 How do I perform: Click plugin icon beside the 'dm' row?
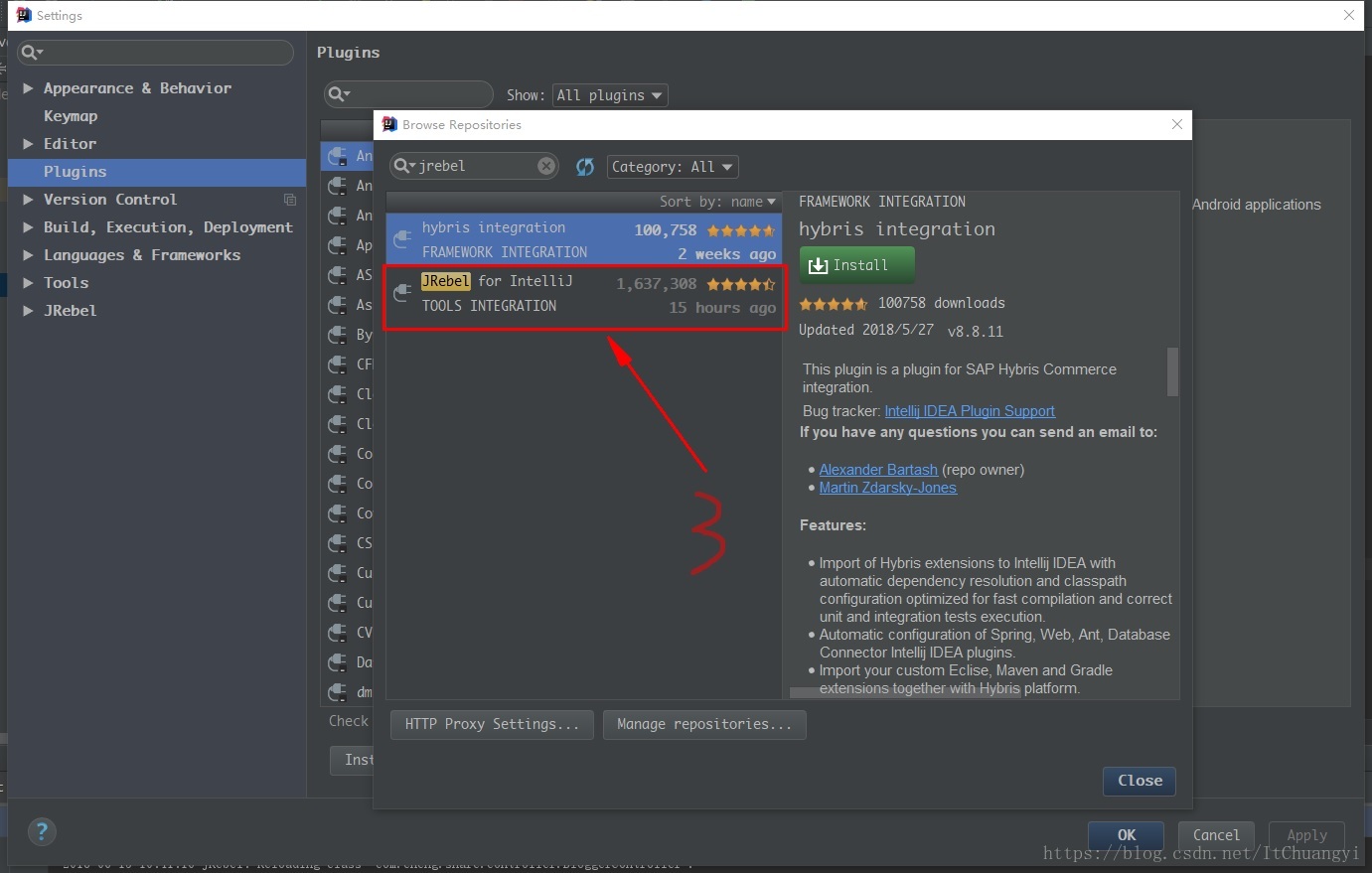[x=338, y=692]
